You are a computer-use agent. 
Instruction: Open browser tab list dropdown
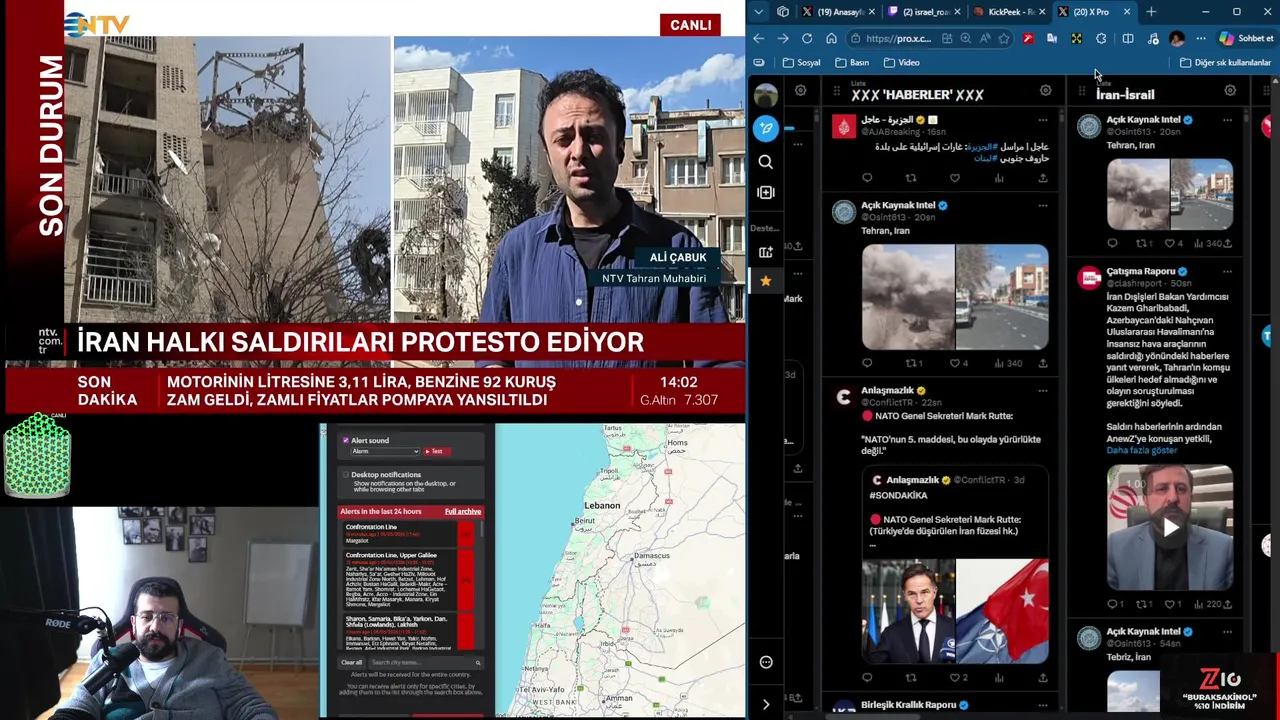point(758,12)
